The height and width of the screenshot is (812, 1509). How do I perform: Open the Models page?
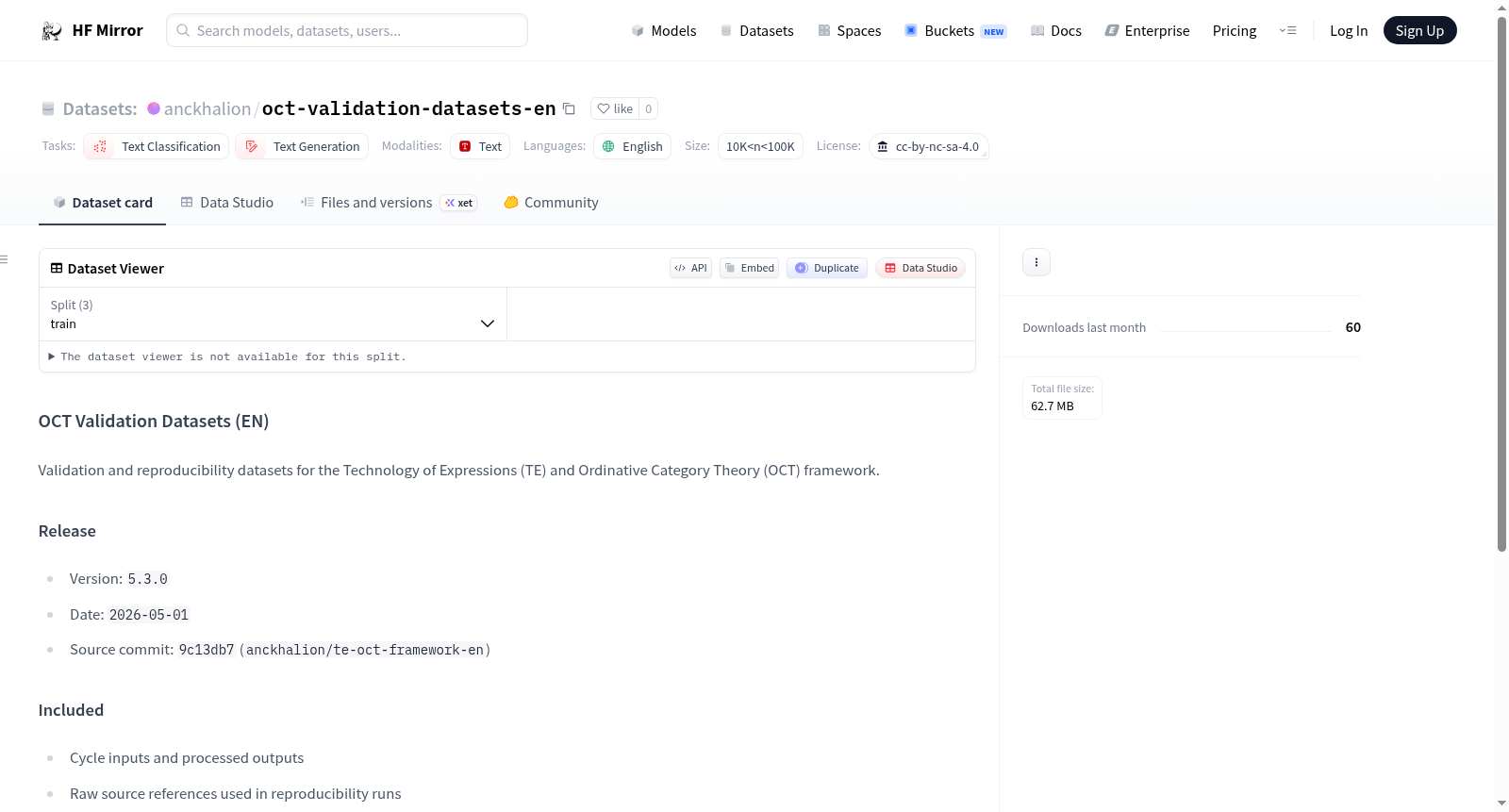pyautogui.click(x=664, y=31)
